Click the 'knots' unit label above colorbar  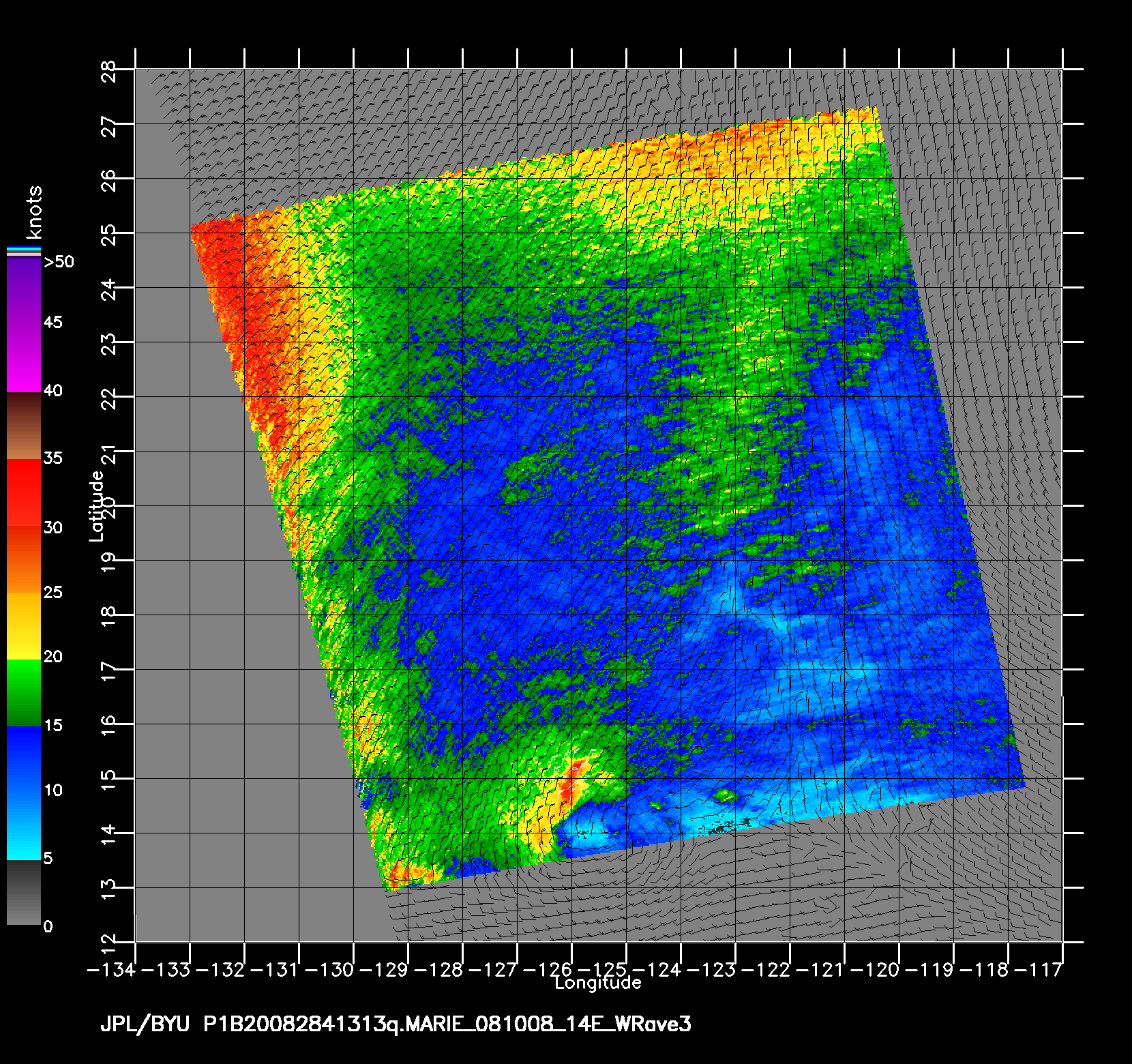click(34, 211)
